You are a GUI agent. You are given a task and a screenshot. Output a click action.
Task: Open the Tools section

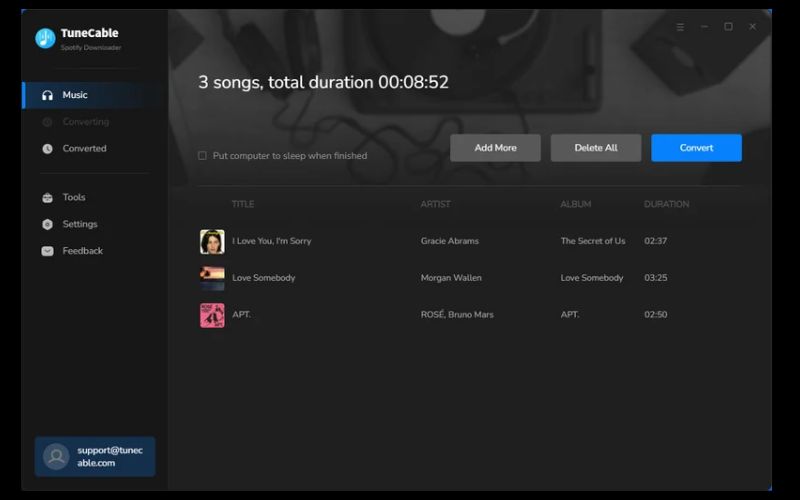pyautogui.click(x=74, y=198)
